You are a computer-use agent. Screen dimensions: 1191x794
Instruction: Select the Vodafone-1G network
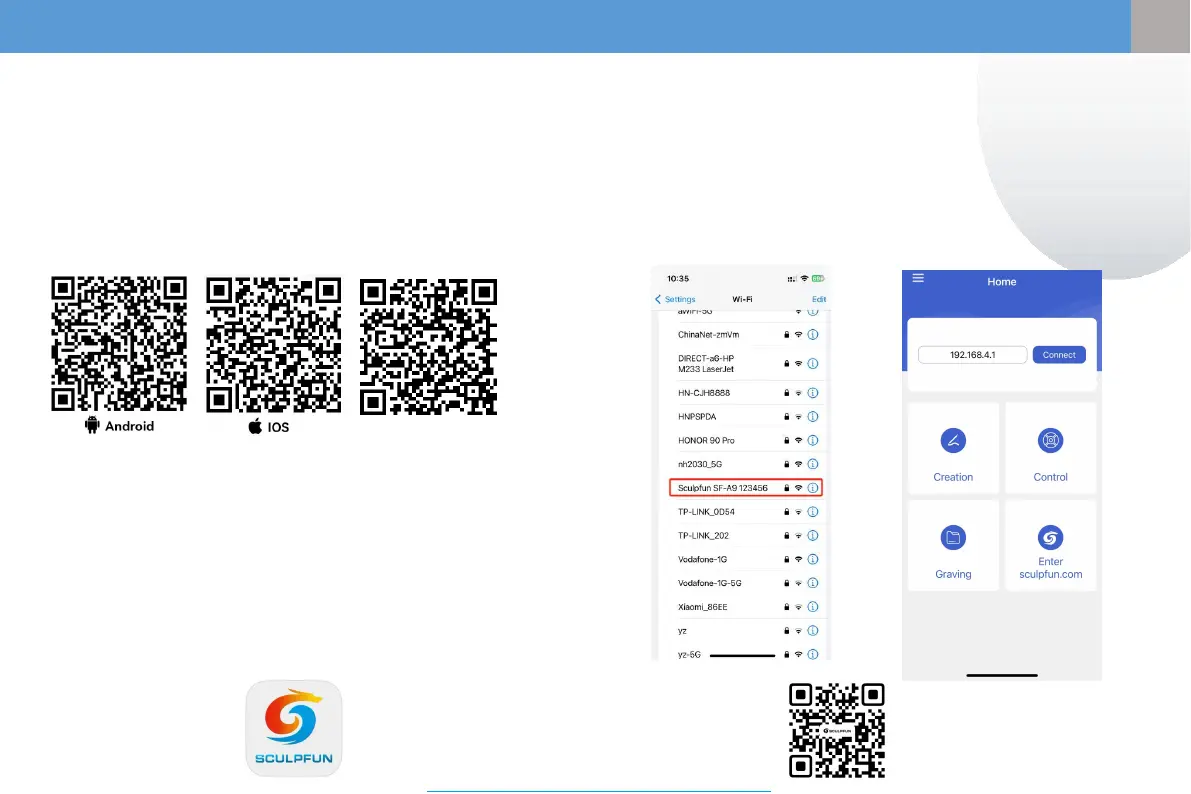(x=746, y=559)
